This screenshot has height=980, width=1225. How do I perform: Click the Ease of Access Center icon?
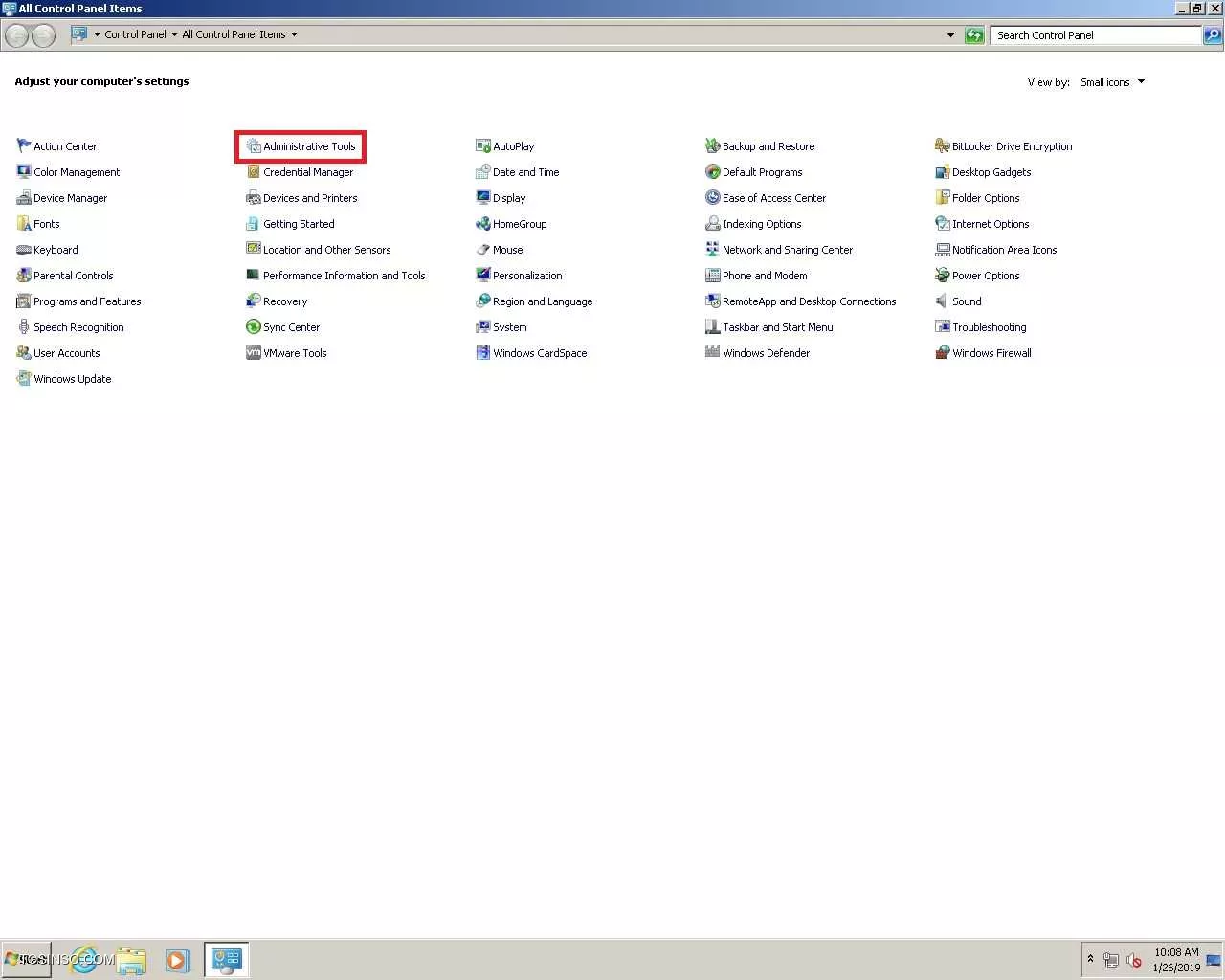713,197
